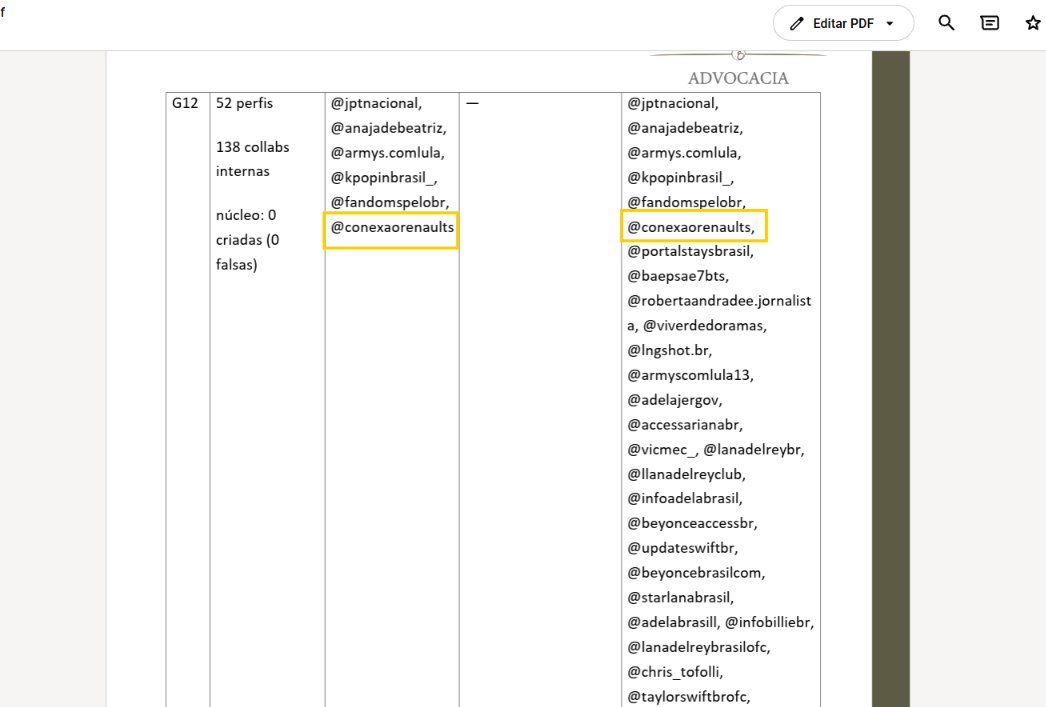Click the star favorite icon
Viewport: 1046px width, 707px height.
(1033, 23)
